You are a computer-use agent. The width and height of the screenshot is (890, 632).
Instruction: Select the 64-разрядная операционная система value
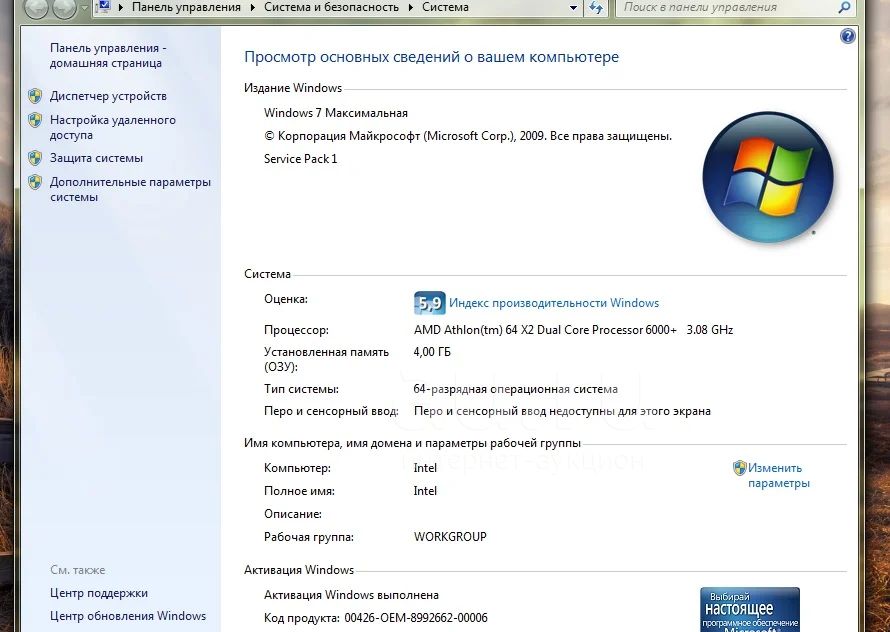pos(515,390)
